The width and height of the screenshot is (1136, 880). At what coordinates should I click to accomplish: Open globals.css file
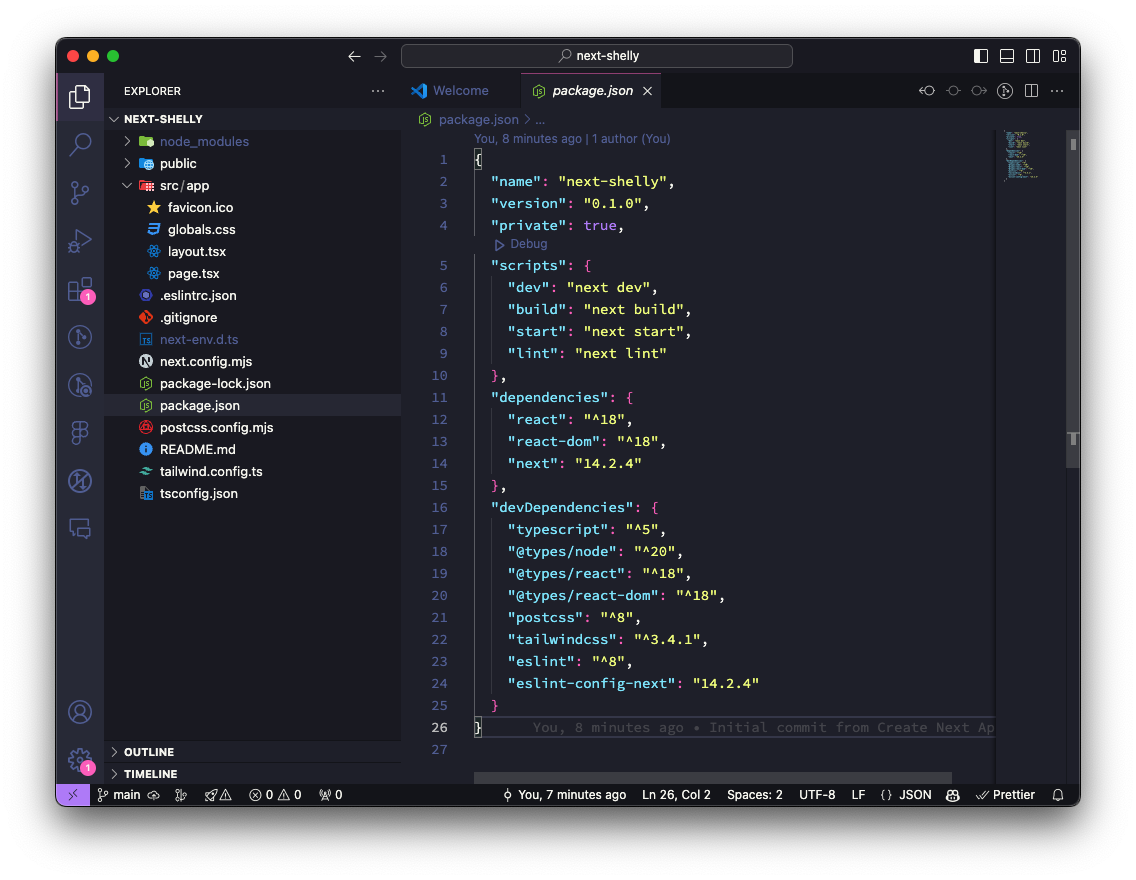coord(252,230)
